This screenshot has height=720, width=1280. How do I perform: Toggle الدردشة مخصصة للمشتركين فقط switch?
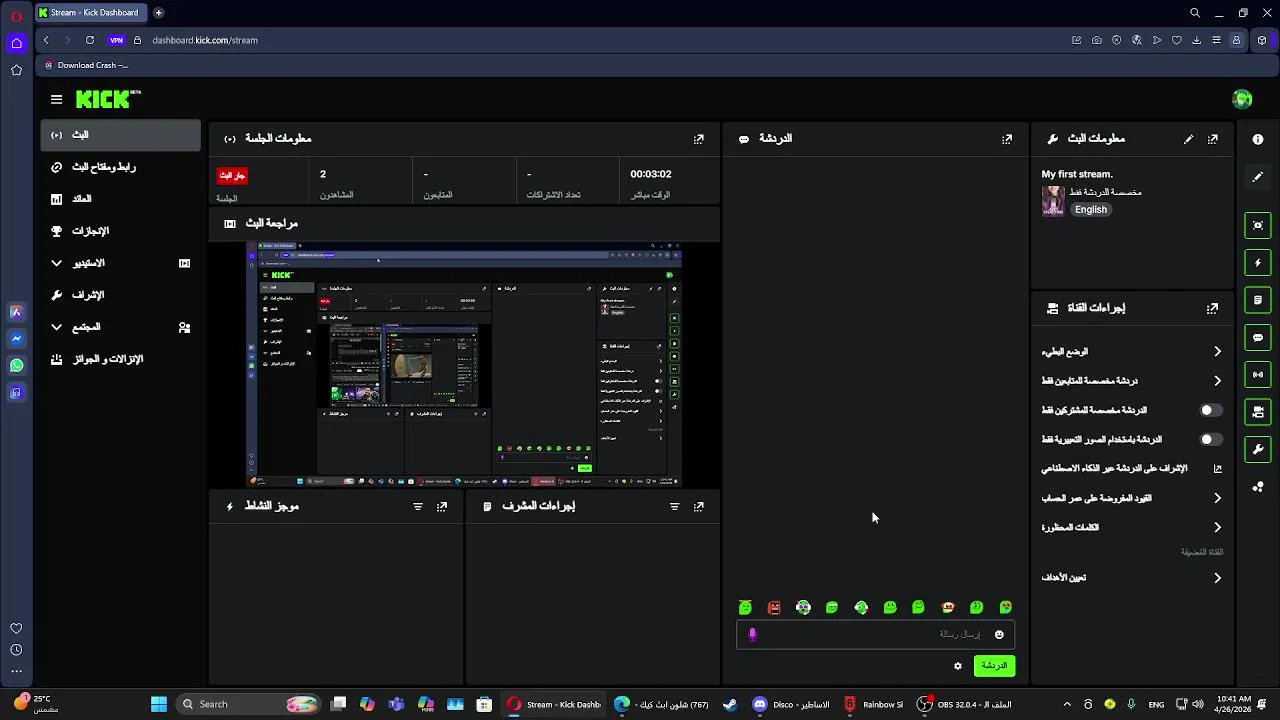(x=1210, y=410)
